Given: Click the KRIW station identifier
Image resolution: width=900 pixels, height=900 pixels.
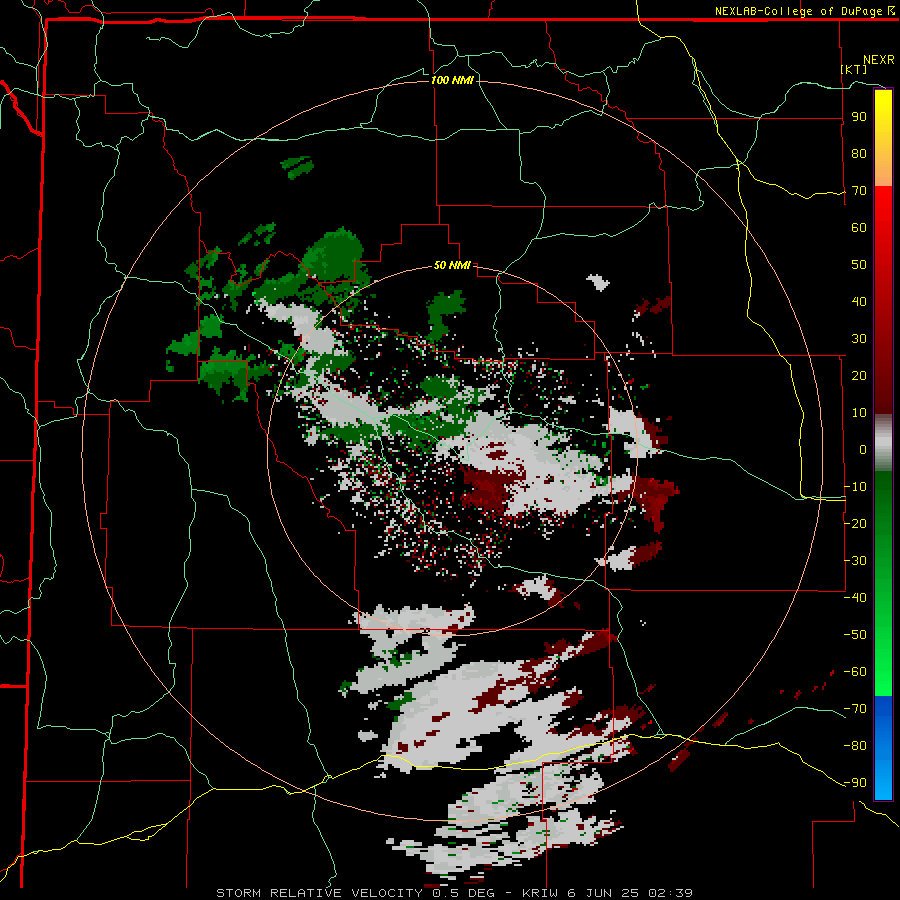Looking at the screenshot, I should 540,893.
